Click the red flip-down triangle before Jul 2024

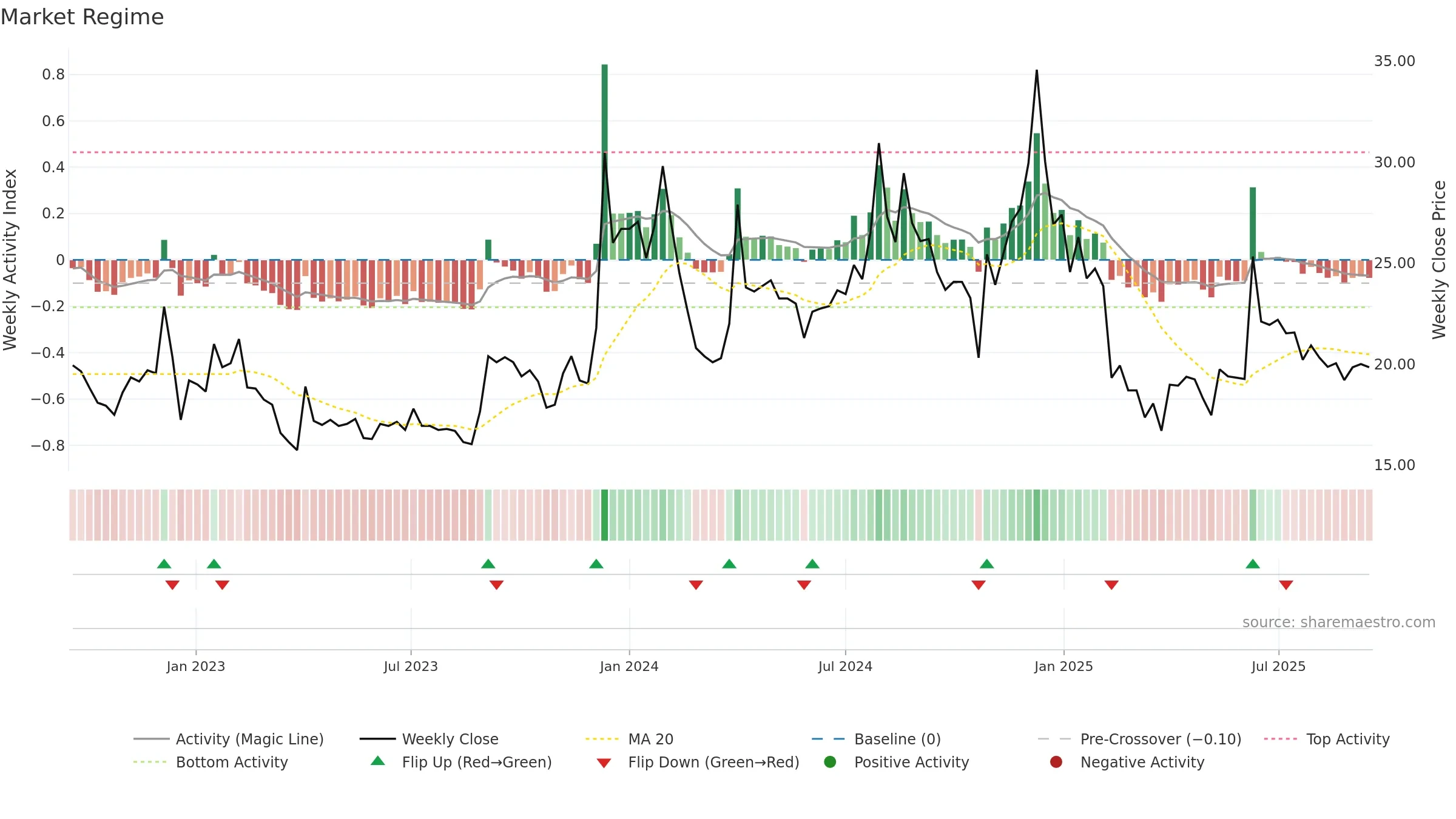click(x=804, y=585)
